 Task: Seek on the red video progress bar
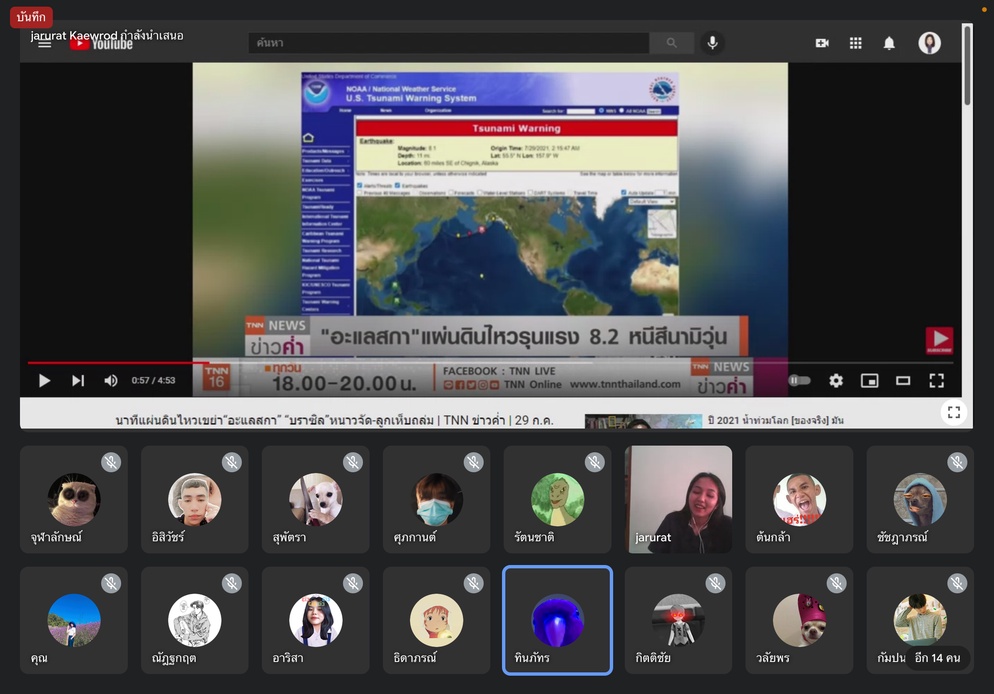(x=490, y=363)
